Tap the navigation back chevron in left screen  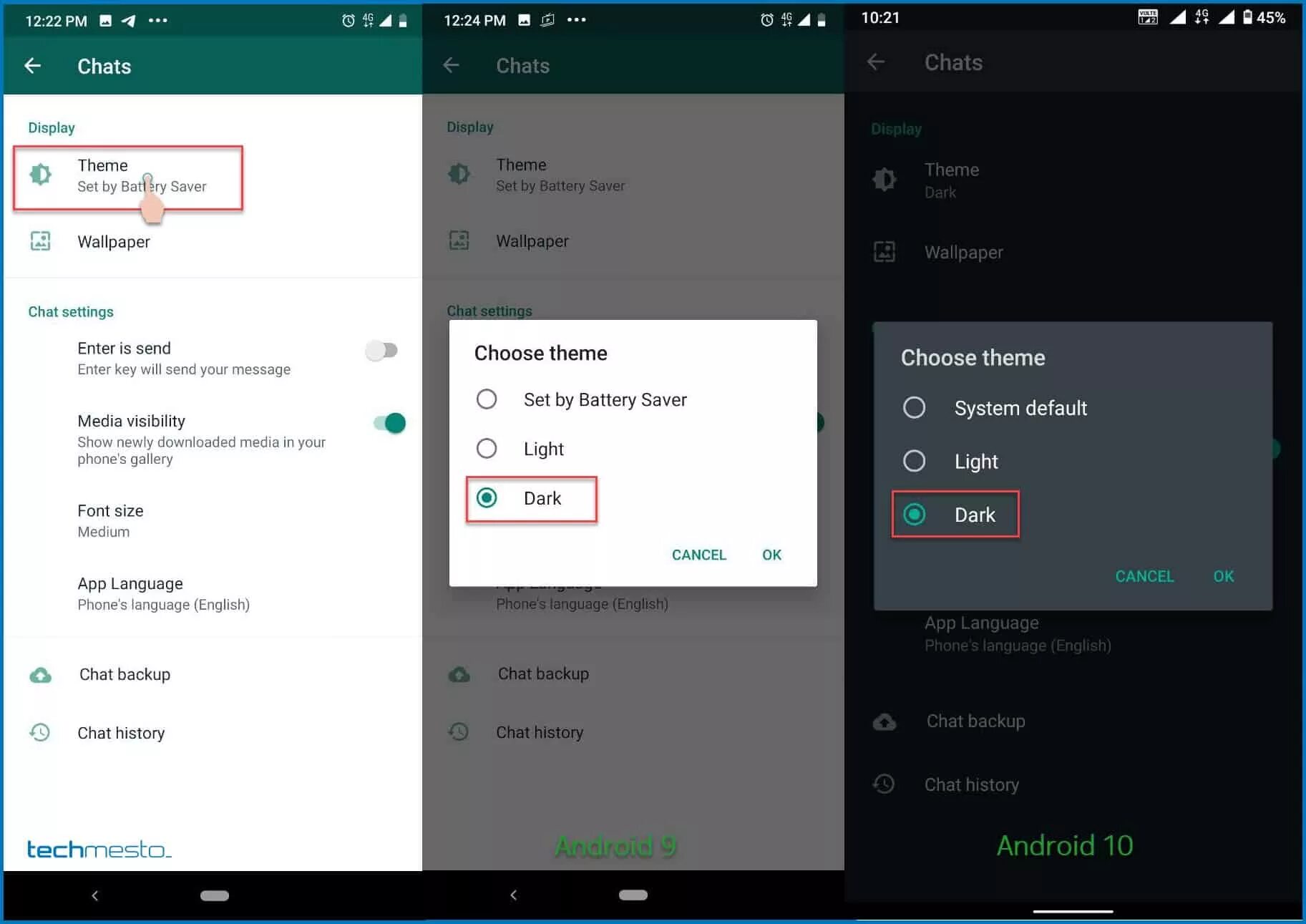point(94,895)
